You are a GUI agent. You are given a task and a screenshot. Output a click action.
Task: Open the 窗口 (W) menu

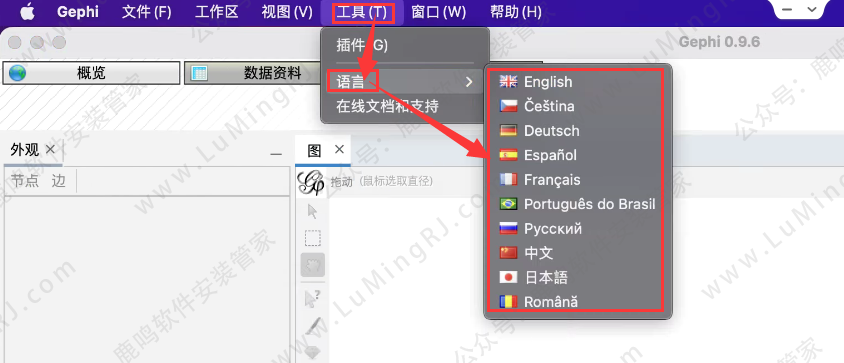coord(439,12)
